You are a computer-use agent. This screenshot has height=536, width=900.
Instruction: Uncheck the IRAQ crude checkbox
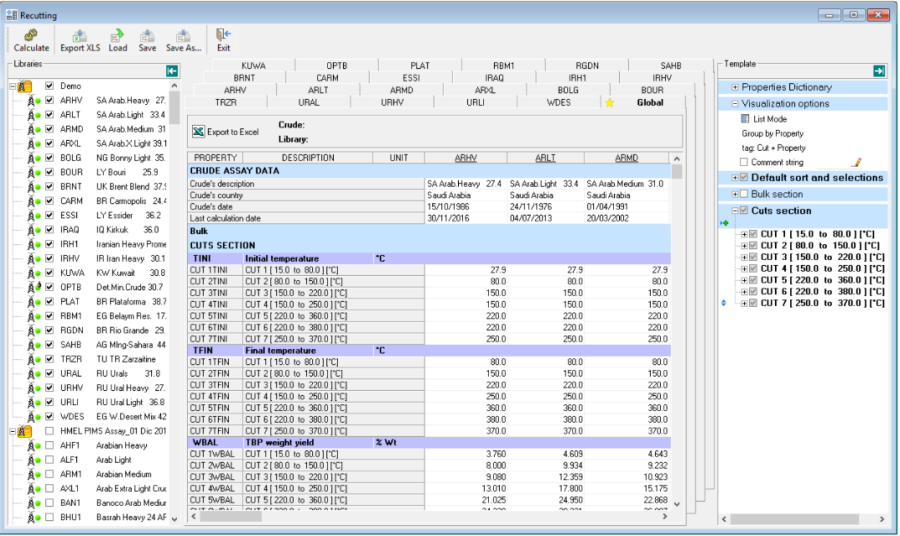tap(49, 230)
